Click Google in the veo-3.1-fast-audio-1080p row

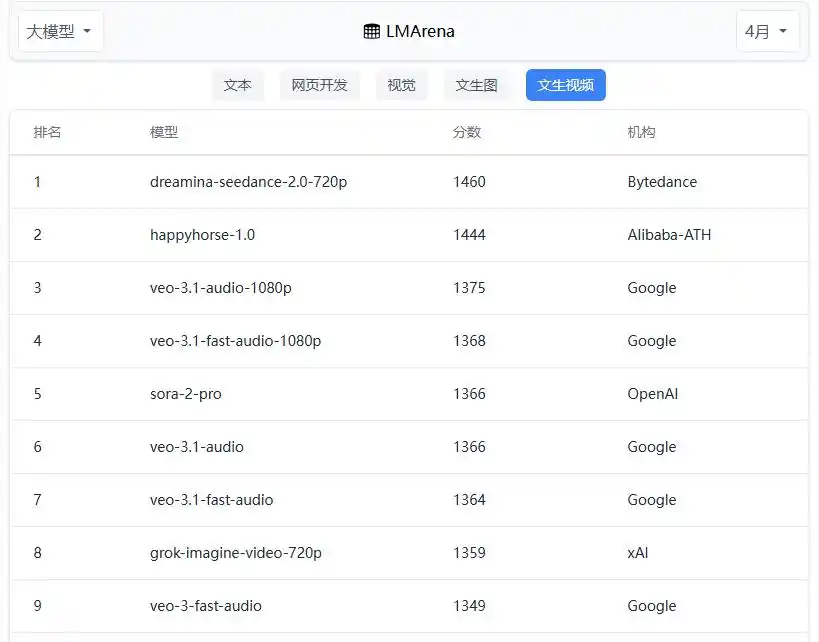pyautogui.click(x=652, y=341)
